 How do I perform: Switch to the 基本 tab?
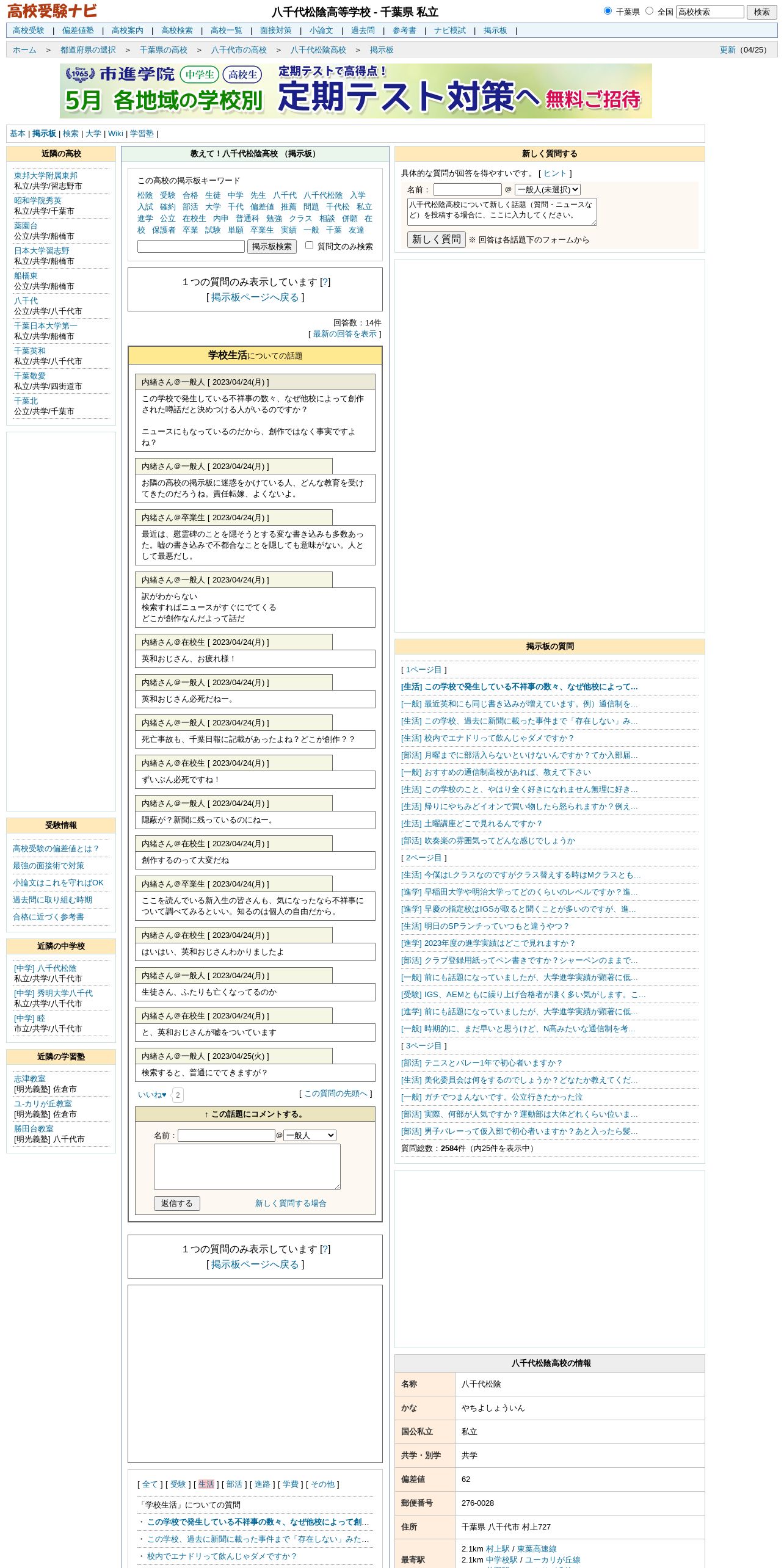[x=18, y=134]
